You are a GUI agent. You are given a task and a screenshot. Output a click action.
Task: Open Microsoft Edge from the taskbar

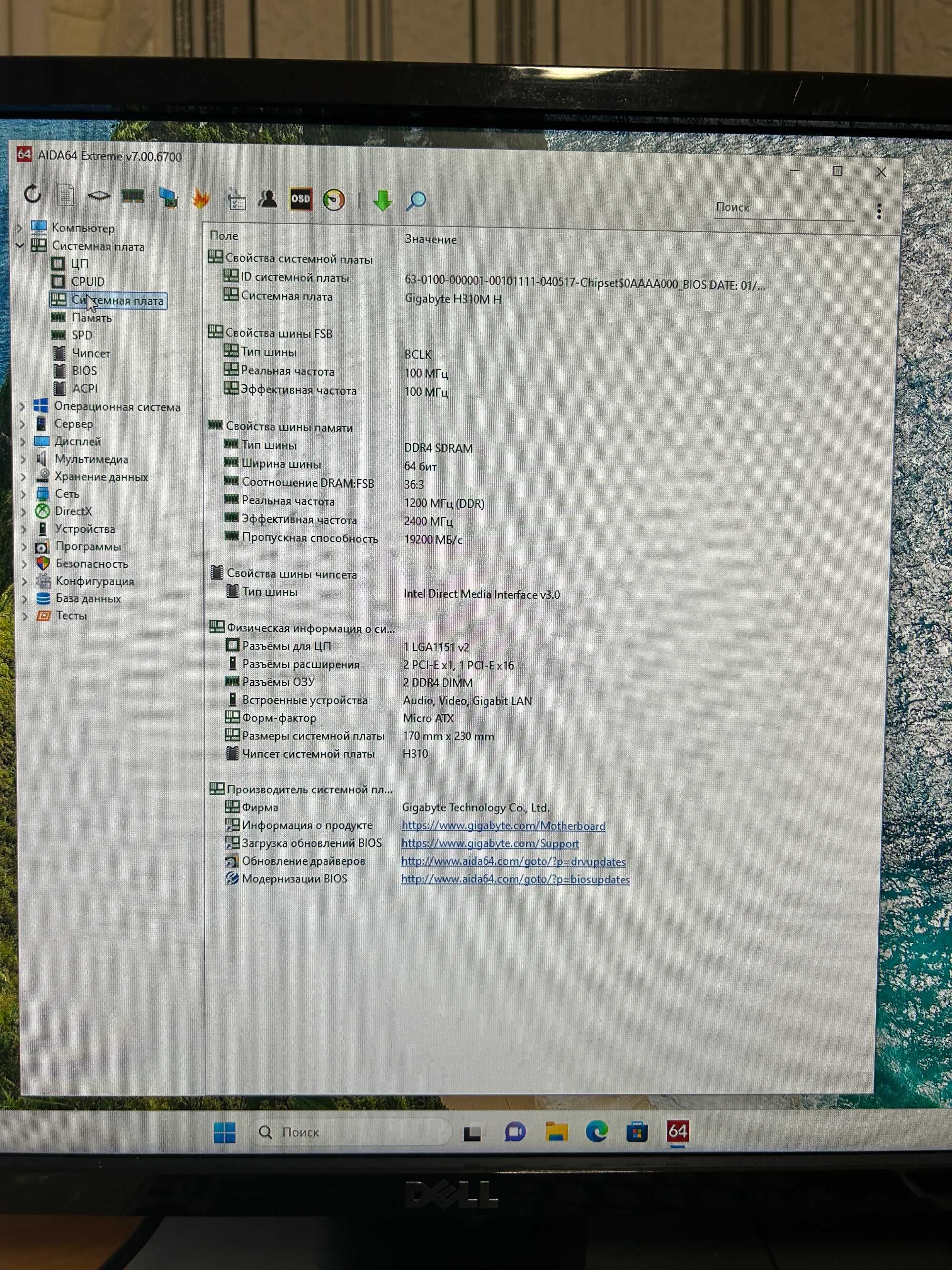point(597,1131)
